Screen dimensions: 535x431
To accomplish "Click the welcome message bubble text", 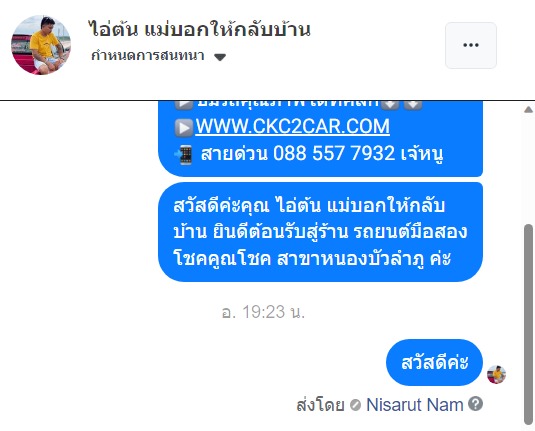I will [x=320, y=232].
